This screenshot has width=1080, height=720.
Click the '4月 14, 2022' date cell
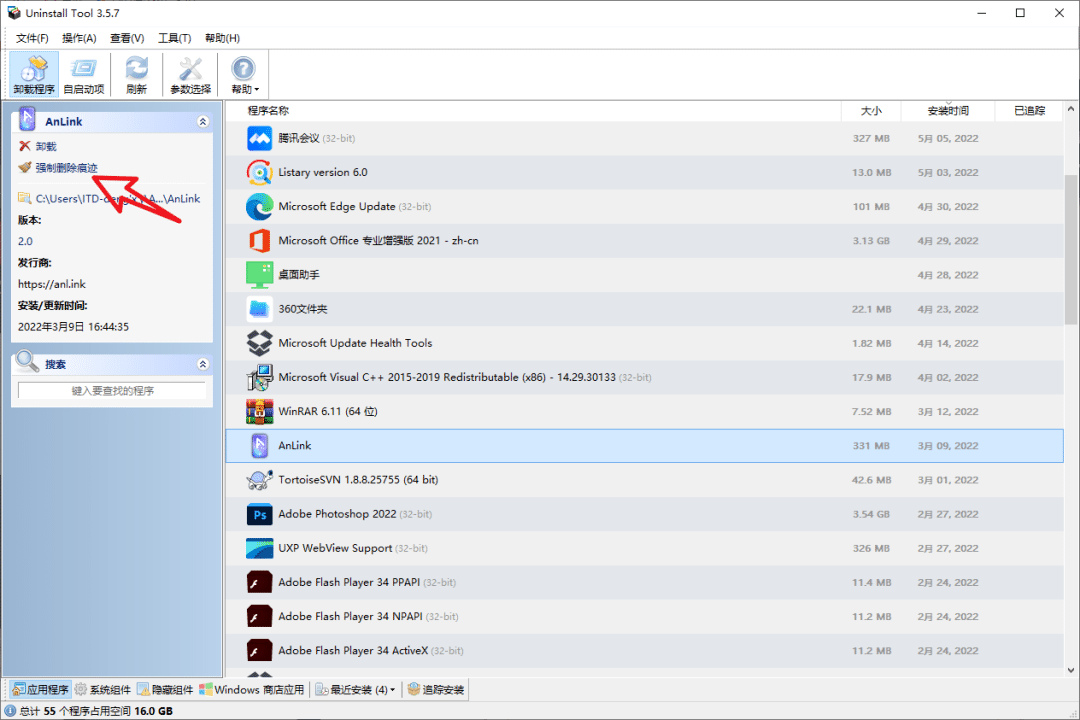point(948,343)
